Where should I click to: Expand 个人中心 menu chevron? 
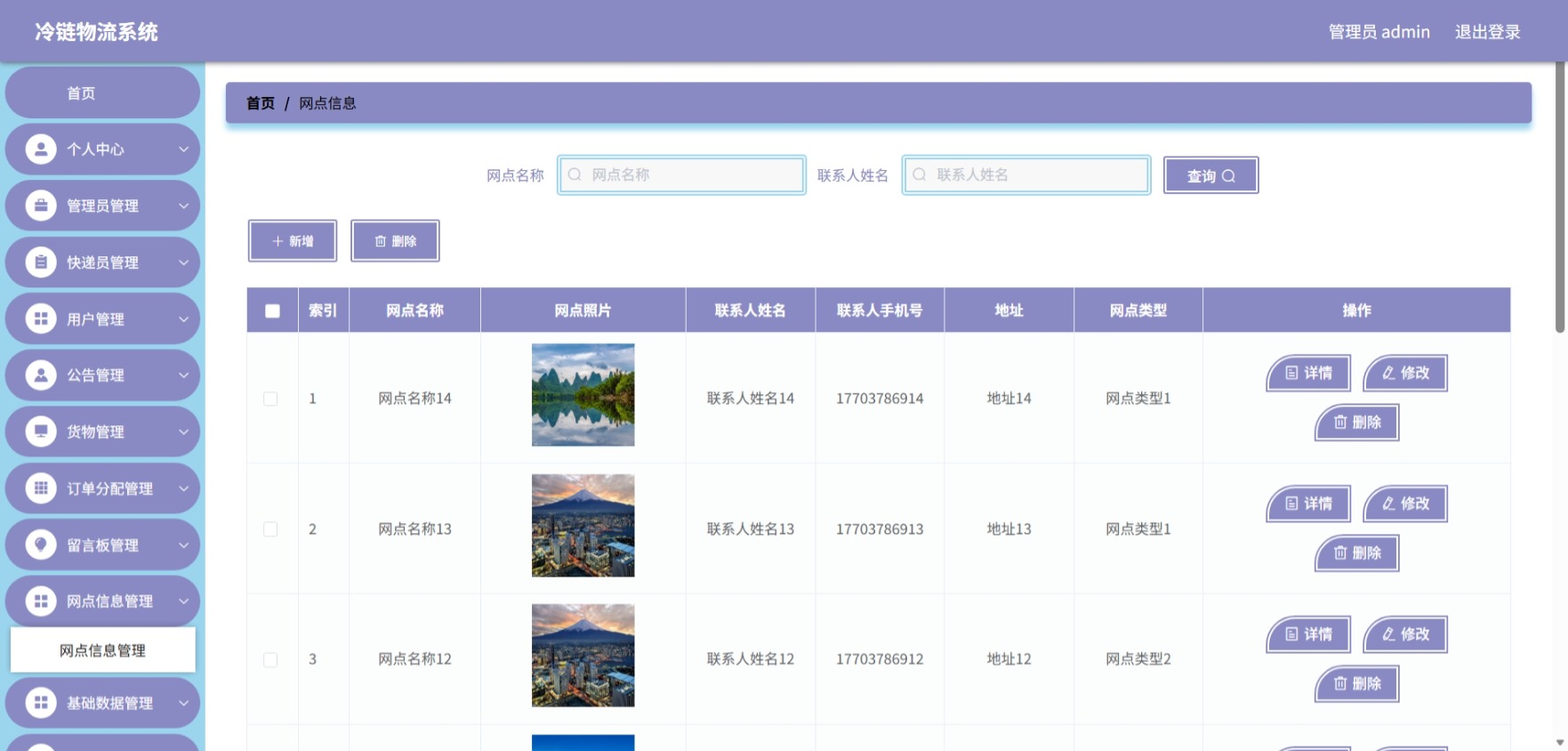point(183,149)
